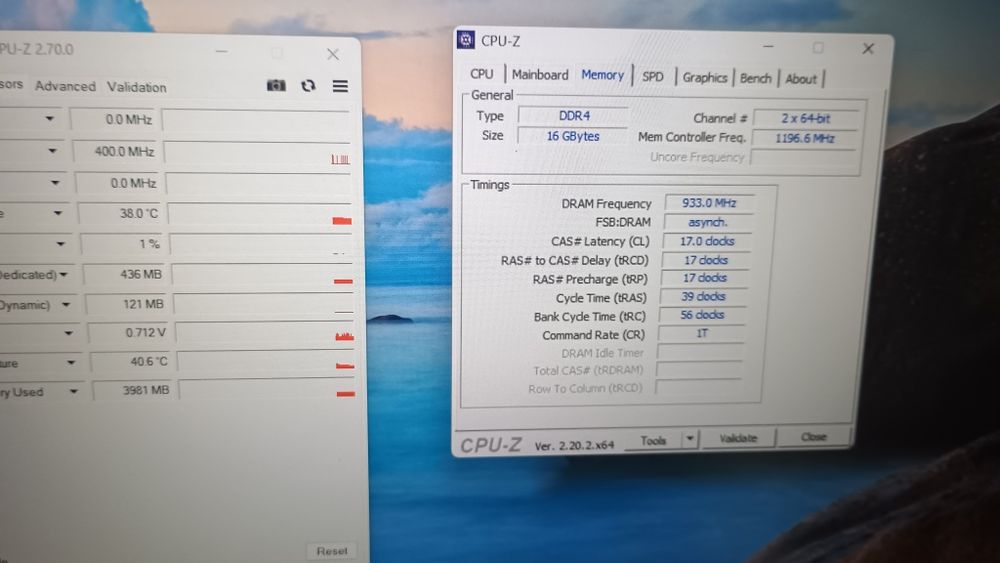The height and width of the screenshot is (563, 1000).
Task: Click the 39 clocks Cycle Time value
Action: coord(703,296)
